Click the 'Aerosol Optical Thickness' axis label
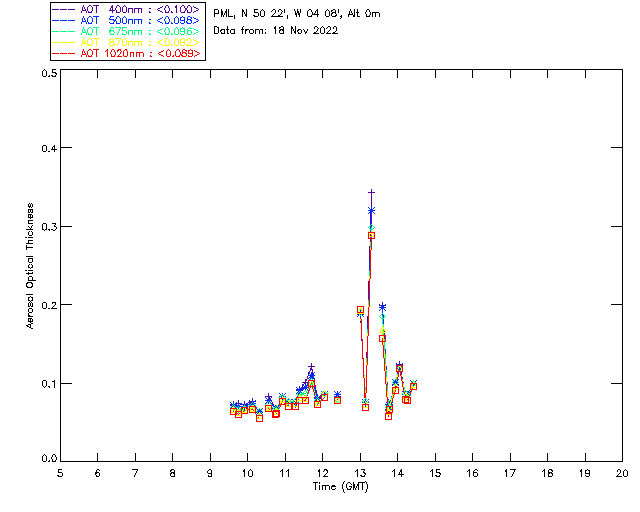Image resolution: width=640 pixels, height=512 pixels. [x=30, y=266]
